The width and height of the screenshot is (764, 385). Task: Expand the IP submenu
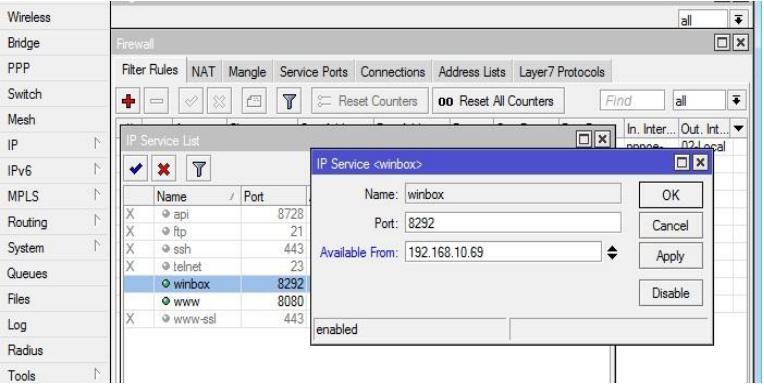click(x=55, y=145)
